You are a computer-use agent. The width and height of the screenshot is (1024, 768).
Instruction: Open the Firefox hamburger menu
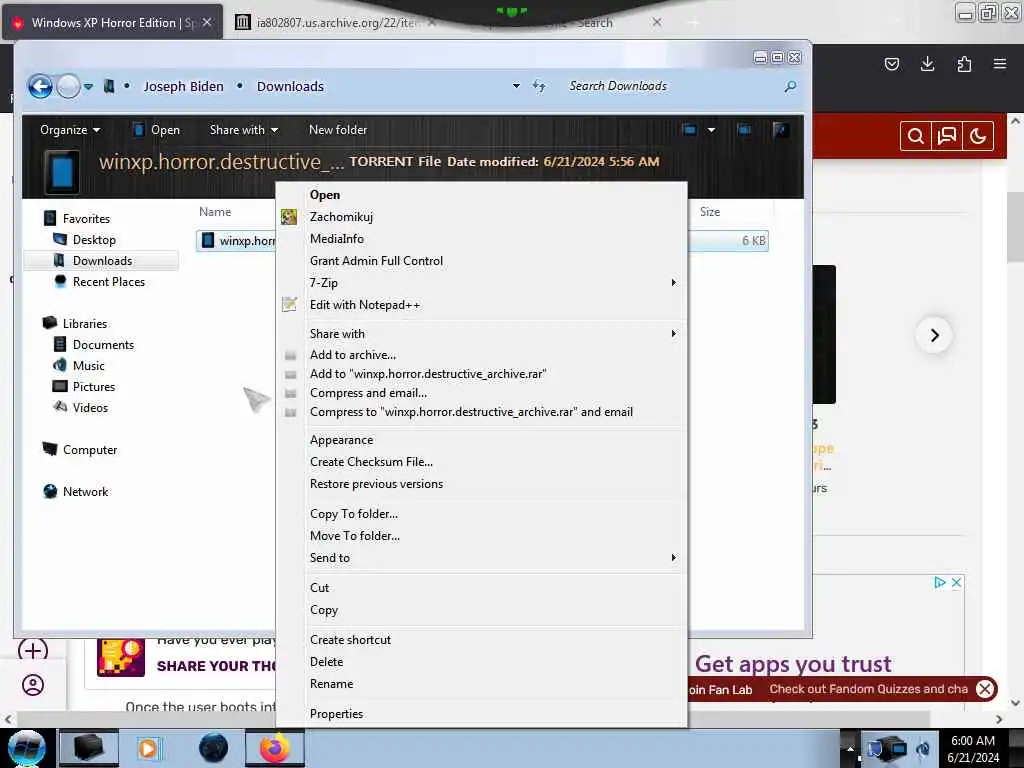[x=999, y=64]
